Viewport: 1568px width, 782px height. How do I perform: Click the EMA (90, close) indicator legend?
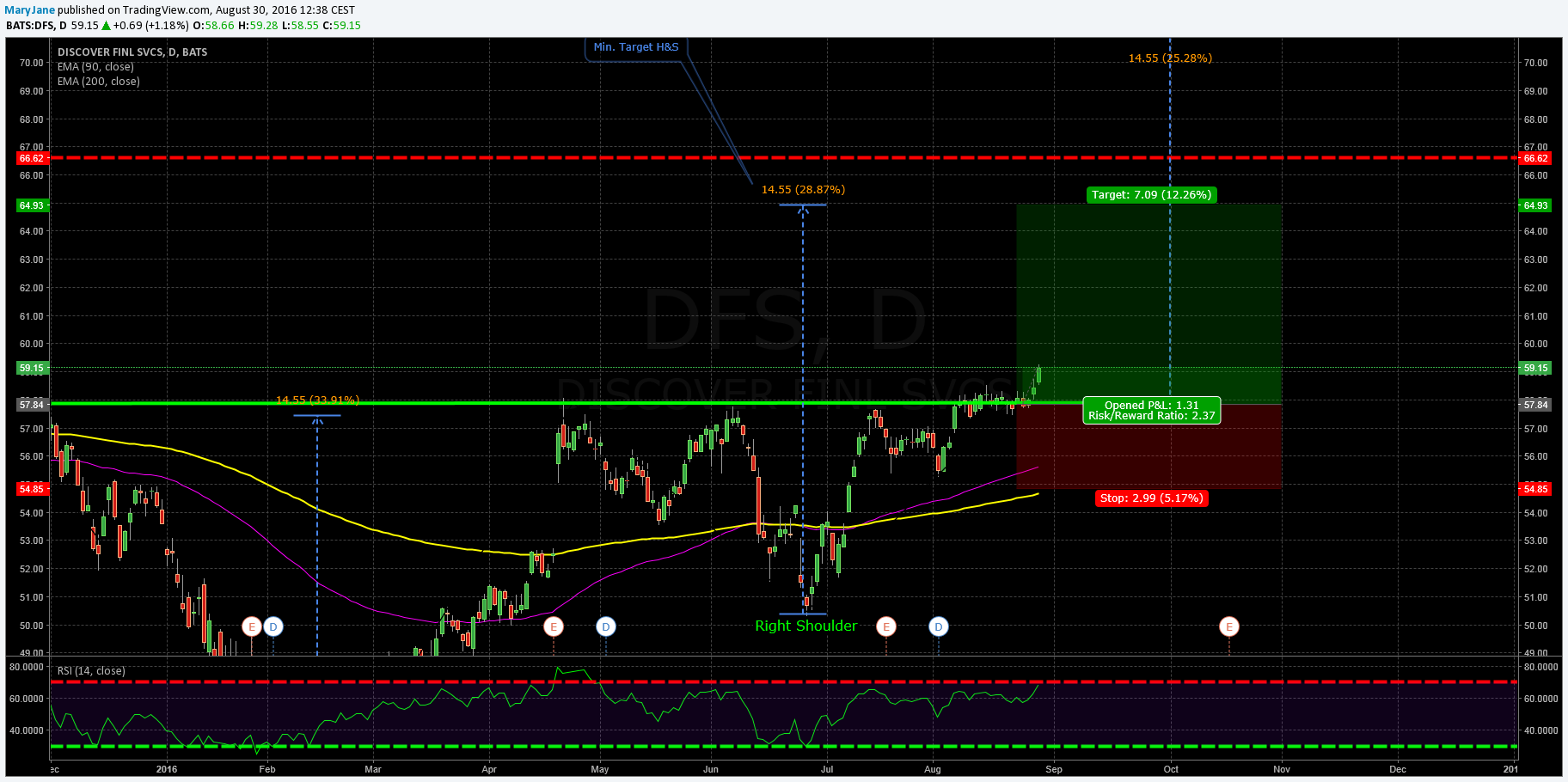pos(95,67)
